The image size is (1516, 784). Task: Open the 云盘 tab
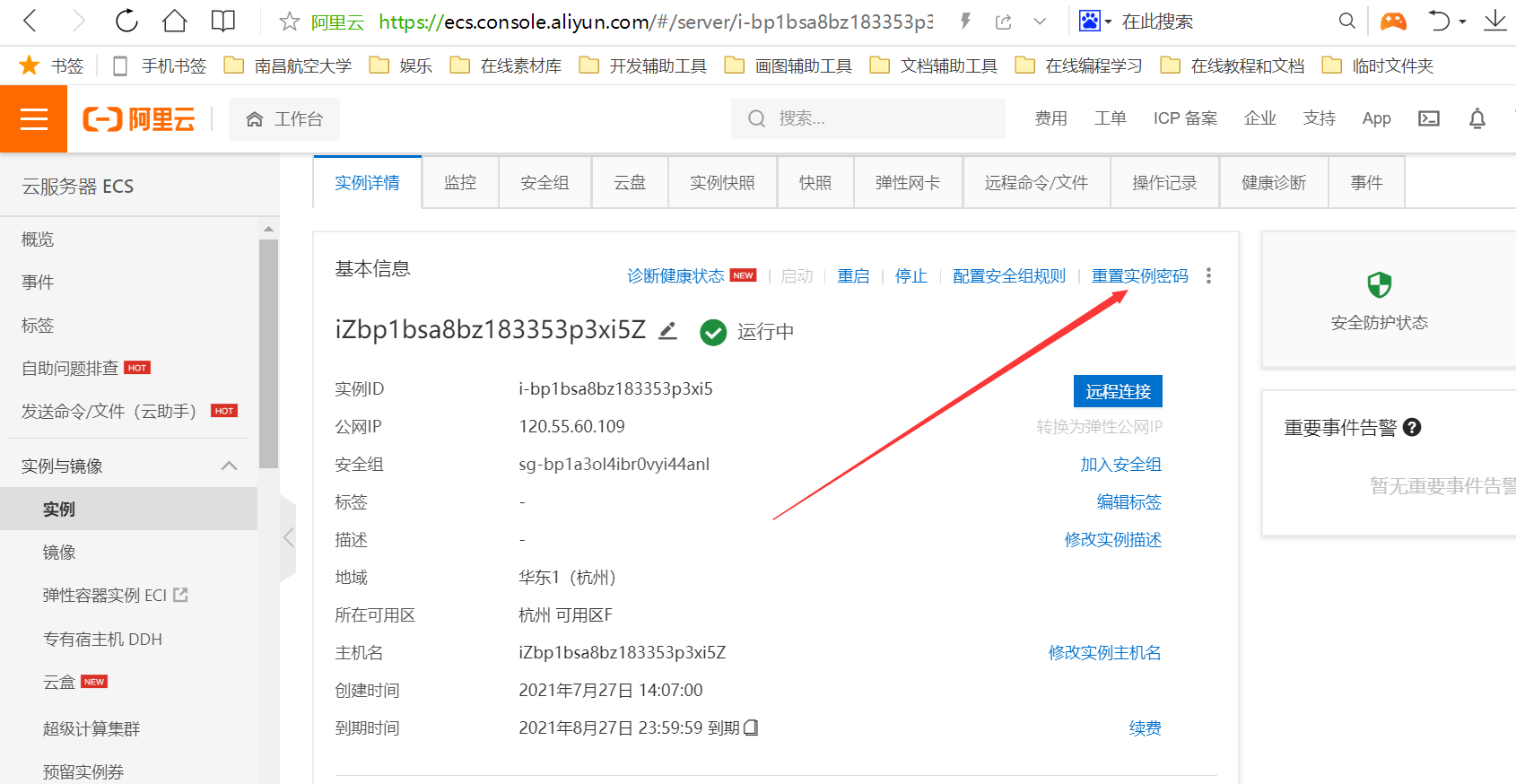coord(630,183)
